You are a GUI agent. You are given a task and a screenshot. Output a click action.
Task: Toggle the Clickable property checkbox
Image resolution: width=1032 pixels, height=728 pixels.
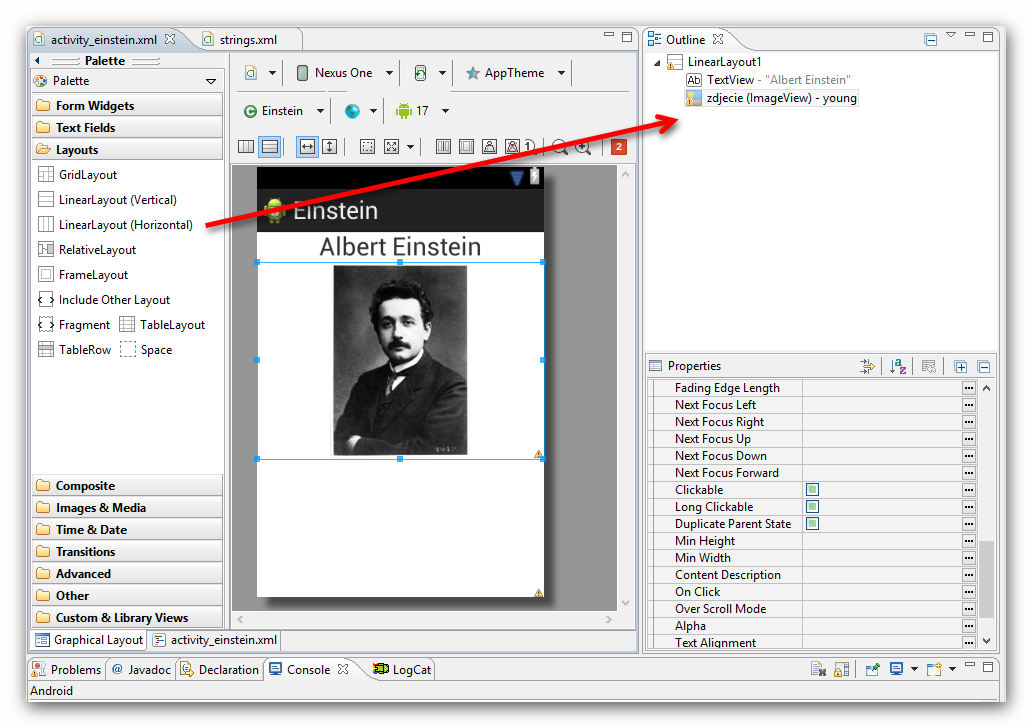coord(813,490)
